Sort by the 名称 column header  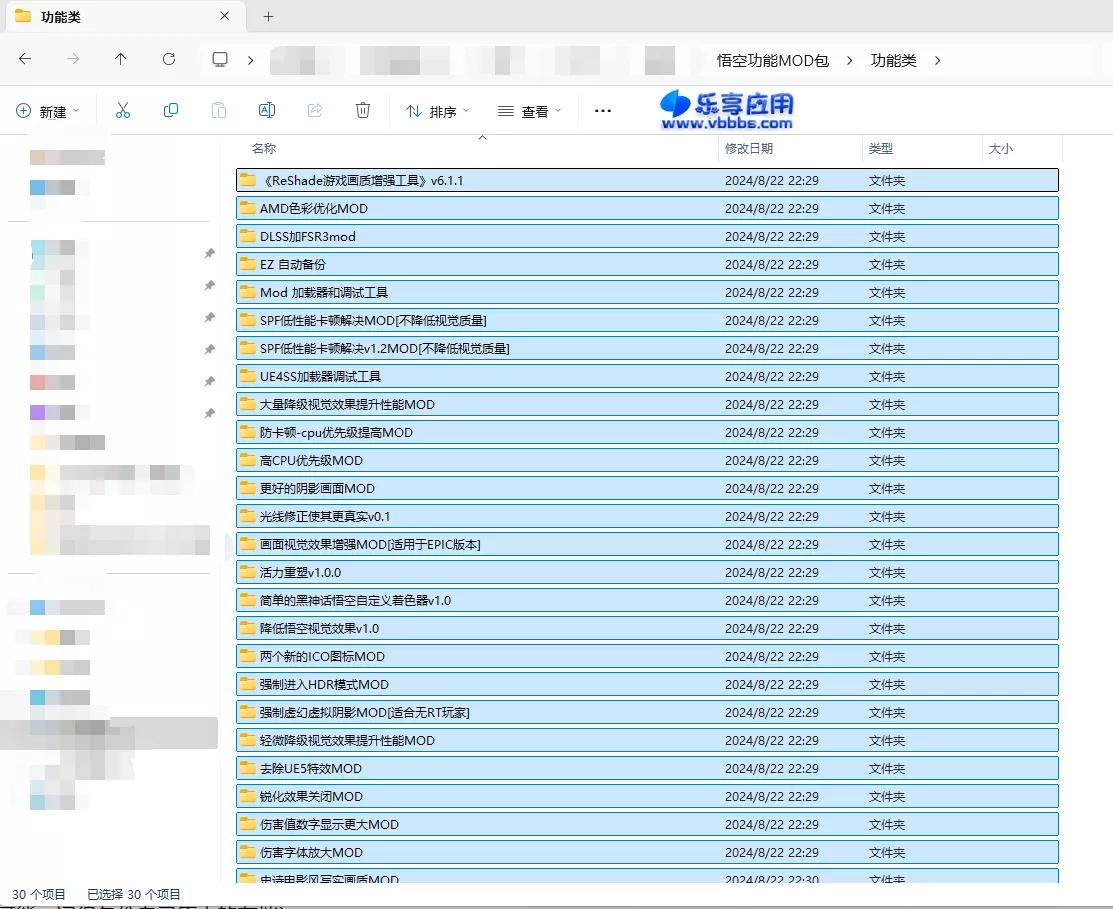[x=264, y=149]
